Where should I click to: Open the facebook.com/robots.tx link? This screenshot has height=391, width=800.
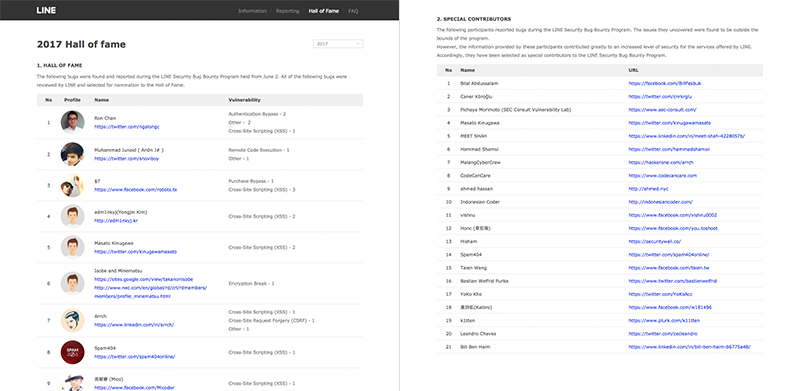point(136,190)
